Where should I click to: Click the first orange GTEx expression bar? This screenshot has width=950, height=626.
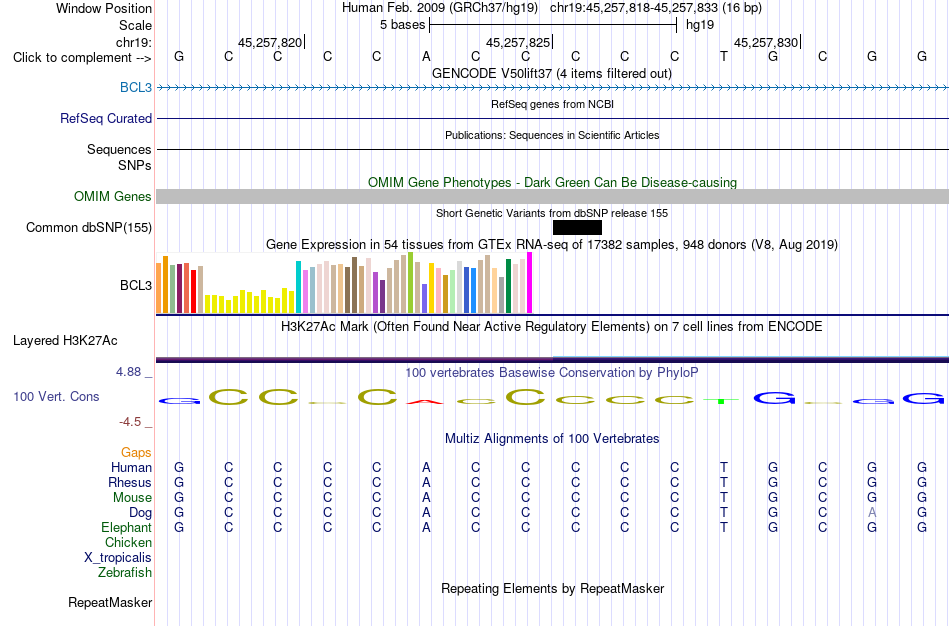159,288
